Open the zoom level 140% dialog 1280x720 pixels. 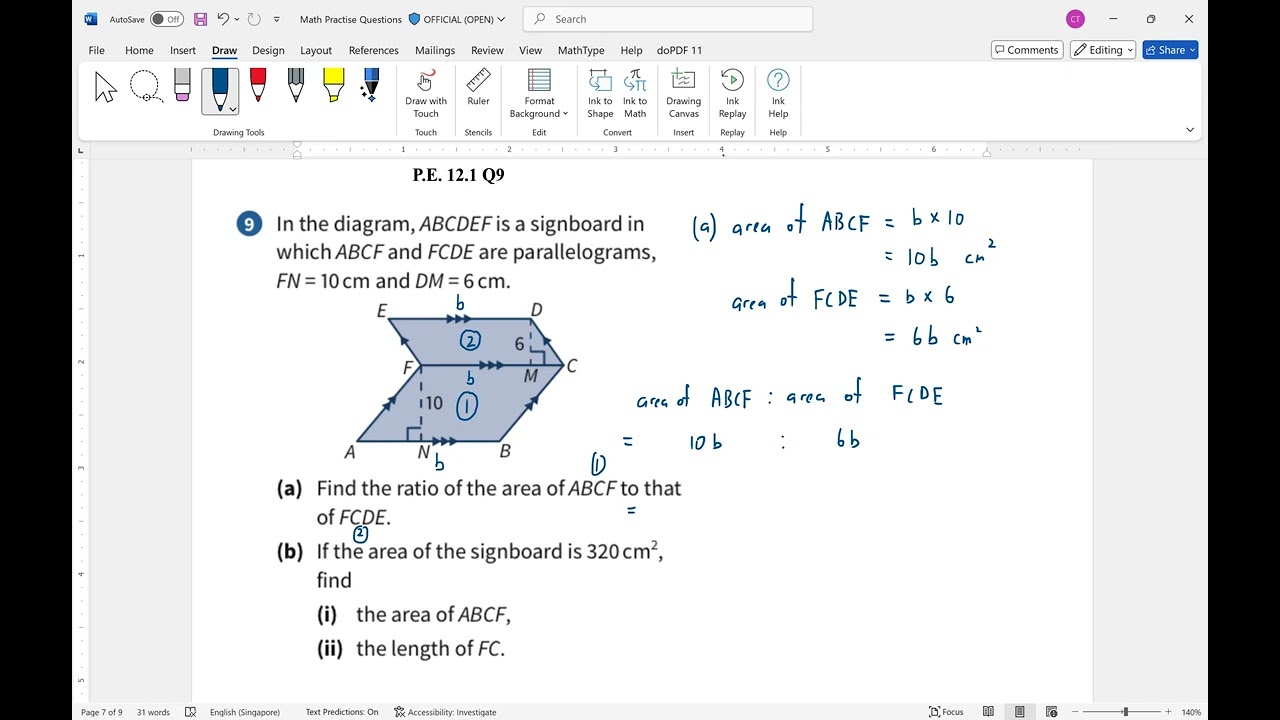(x=1190, y=712)
